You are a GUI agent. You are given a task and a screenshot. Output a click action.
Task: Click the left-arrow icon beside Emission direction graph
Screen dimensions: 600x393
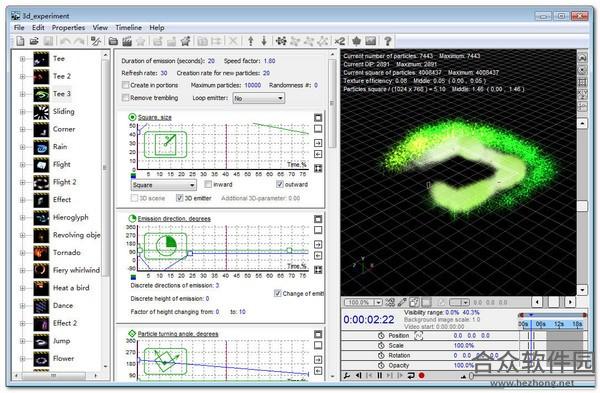[x=318, y=255]
